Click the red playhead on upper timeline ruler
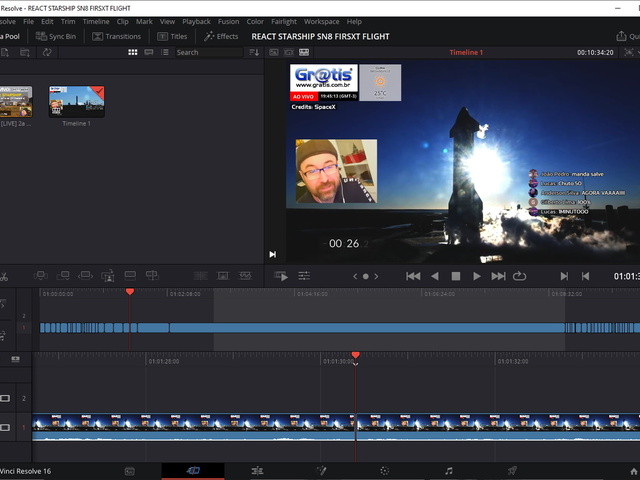The height and width of the screenshot is (480, 640). 130,292
